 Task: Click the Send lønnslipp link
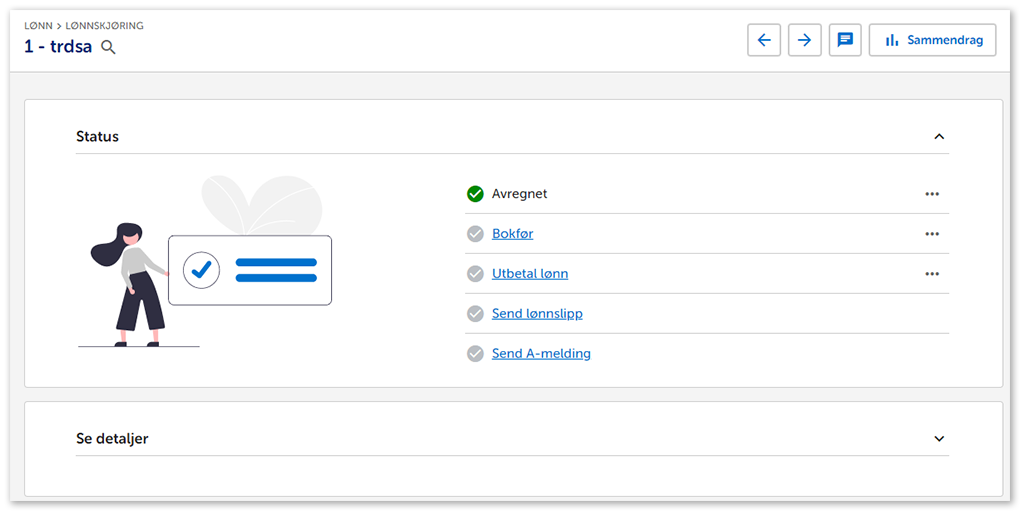[x=537, y=314]
